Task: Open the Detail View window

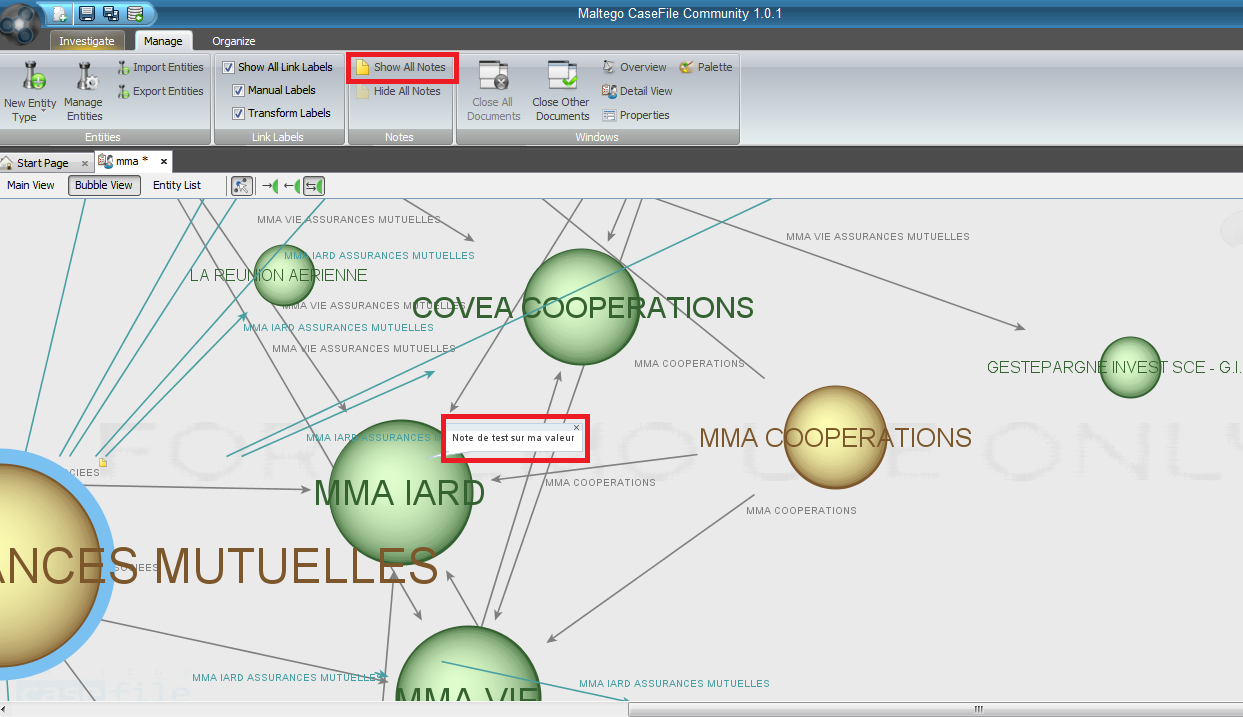Action: pos(637,91)
